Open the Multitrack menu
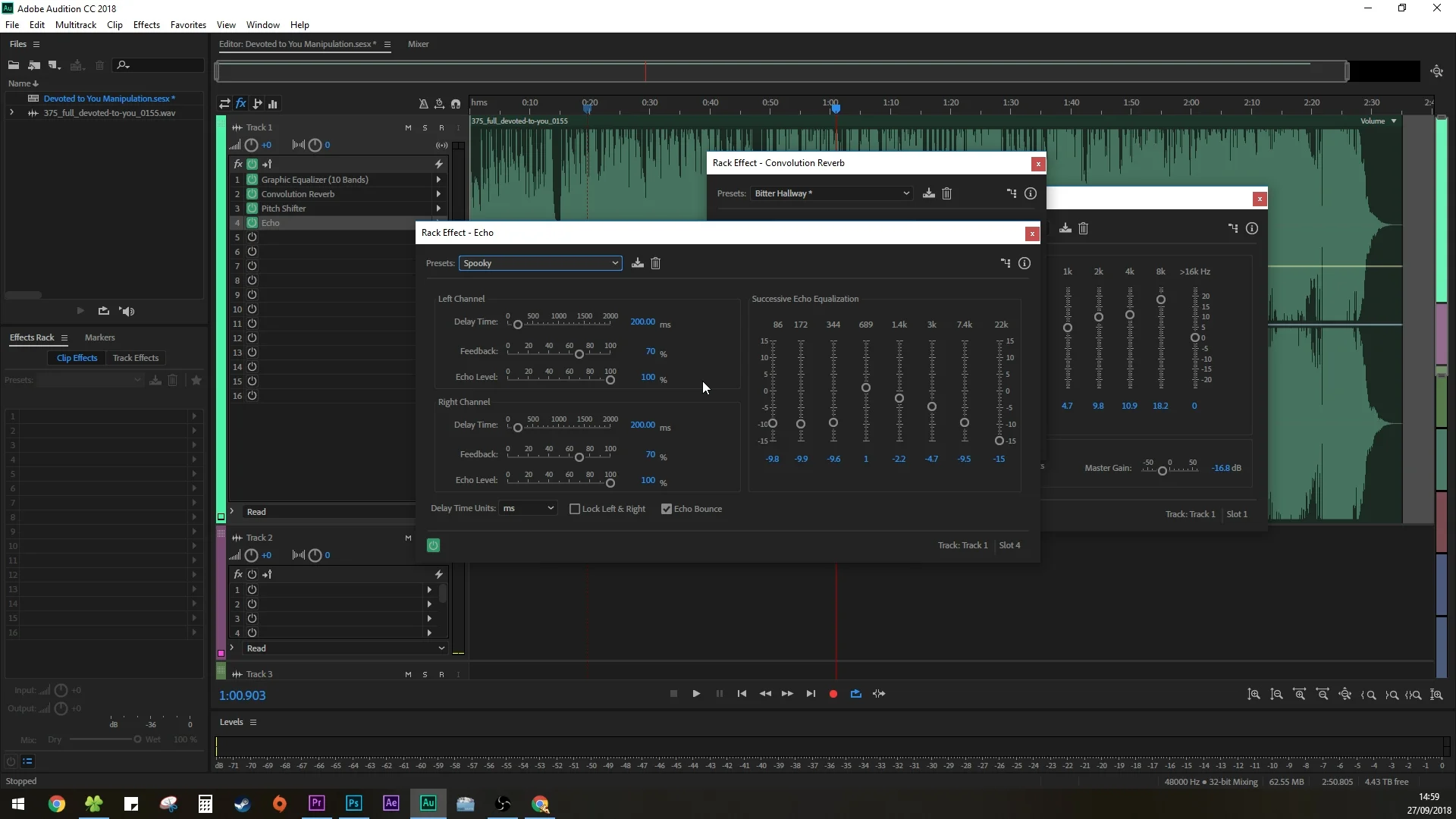The image size is (1456, 819). tap(76, 25)
